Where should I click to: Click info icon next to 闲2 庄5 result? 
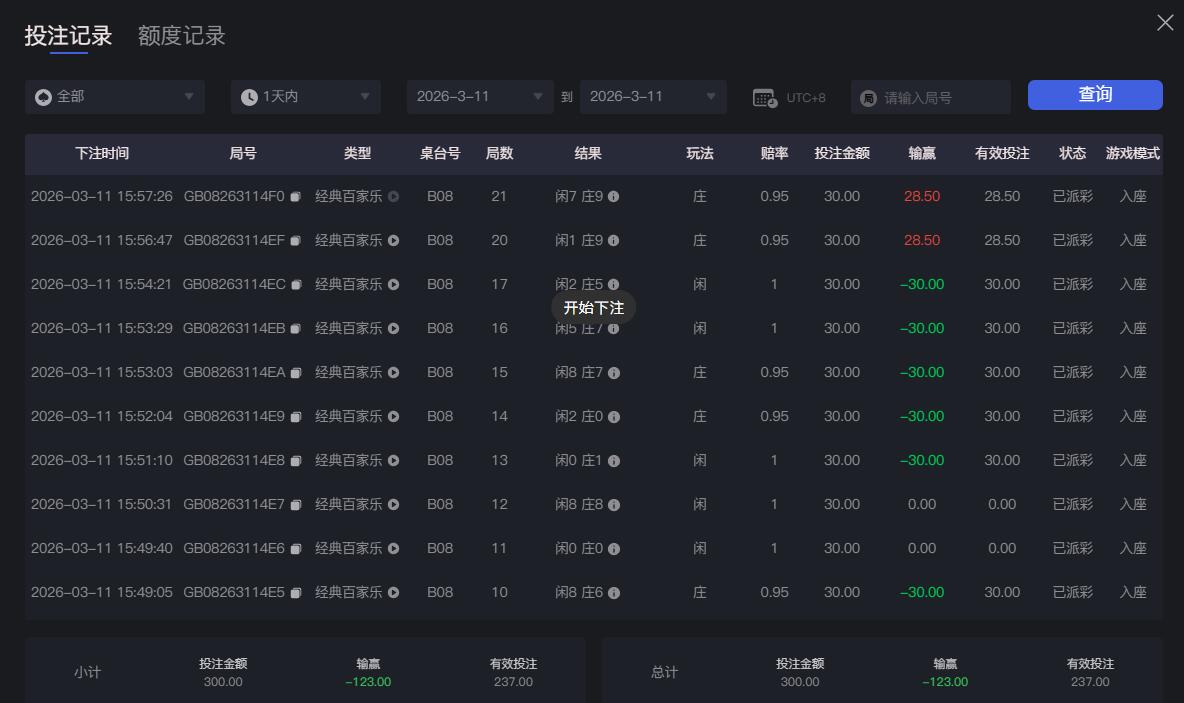(614, 284)
